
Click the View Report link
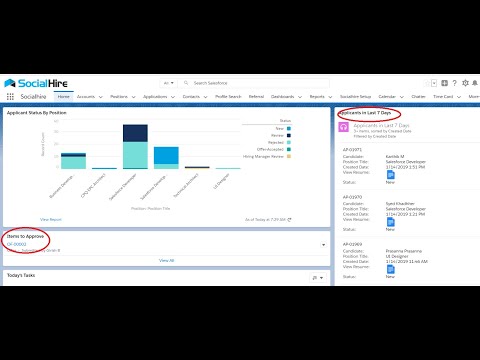coord(51,219)
